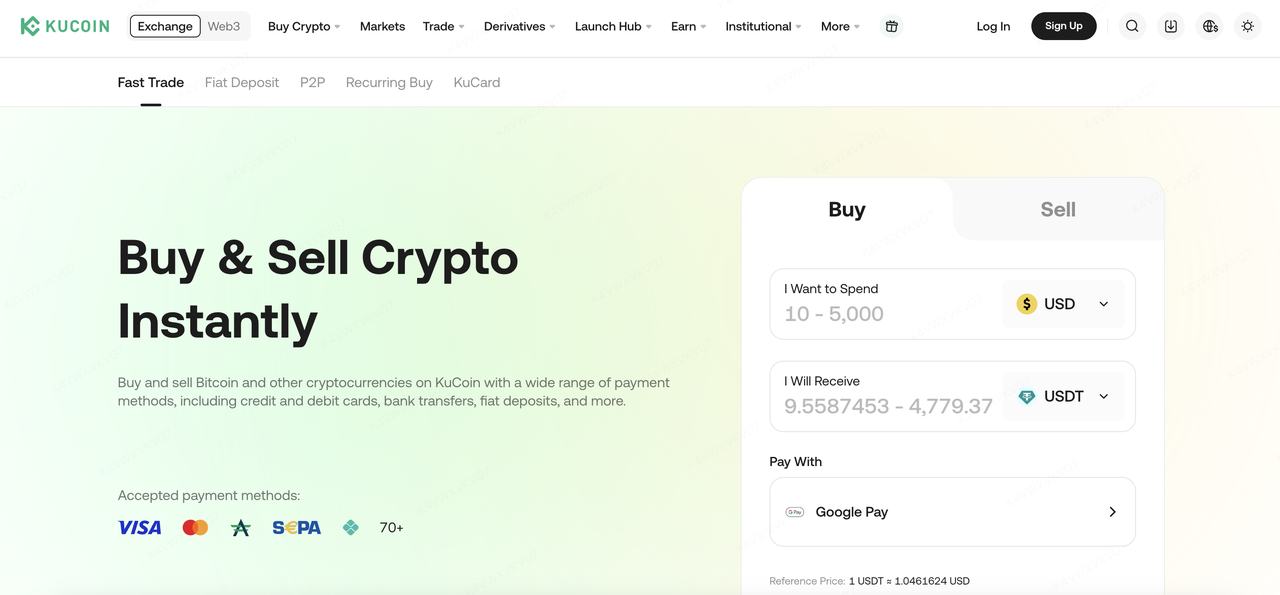Switch to the Sell tab
The height and width of the screenshot is (595, 1280).
pos(1058,209)
